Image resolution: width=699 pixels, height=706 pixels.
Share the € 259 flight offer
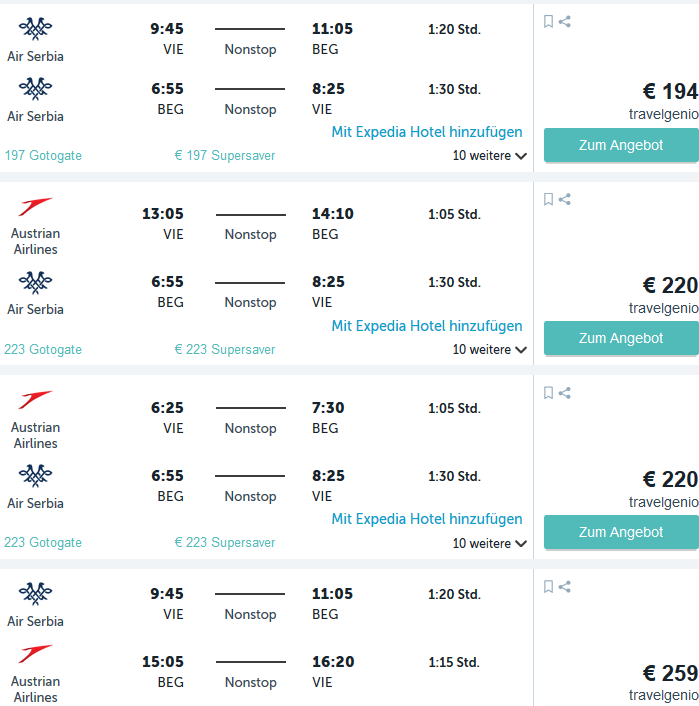[x=565, y=586]
